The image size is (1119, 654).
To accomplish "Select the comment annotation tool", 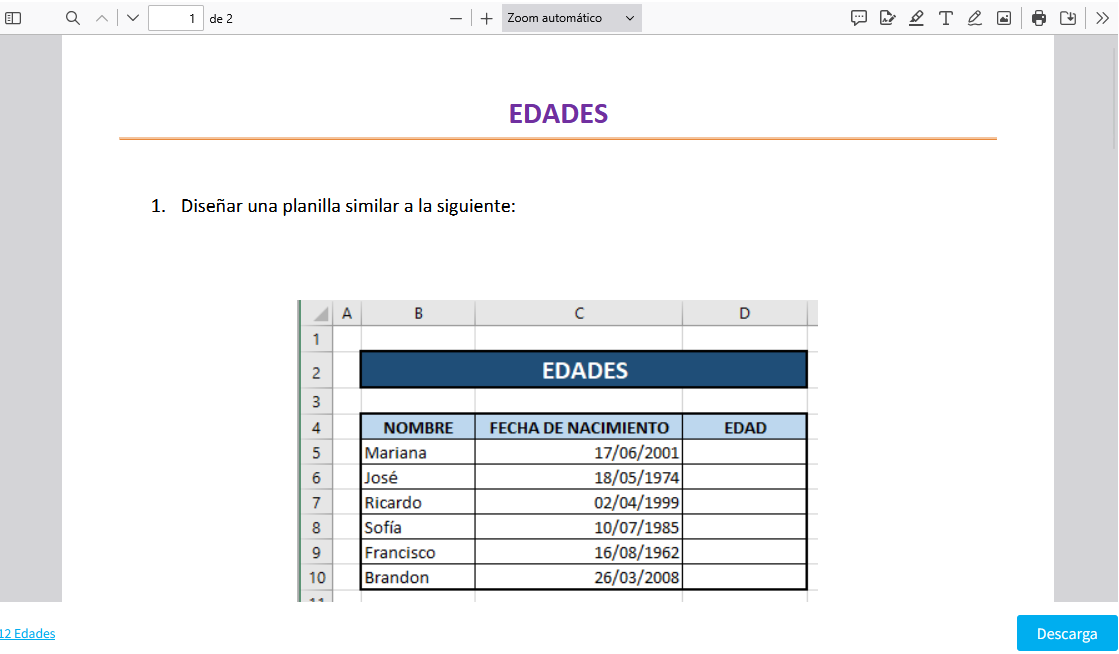I will point(858,18).
